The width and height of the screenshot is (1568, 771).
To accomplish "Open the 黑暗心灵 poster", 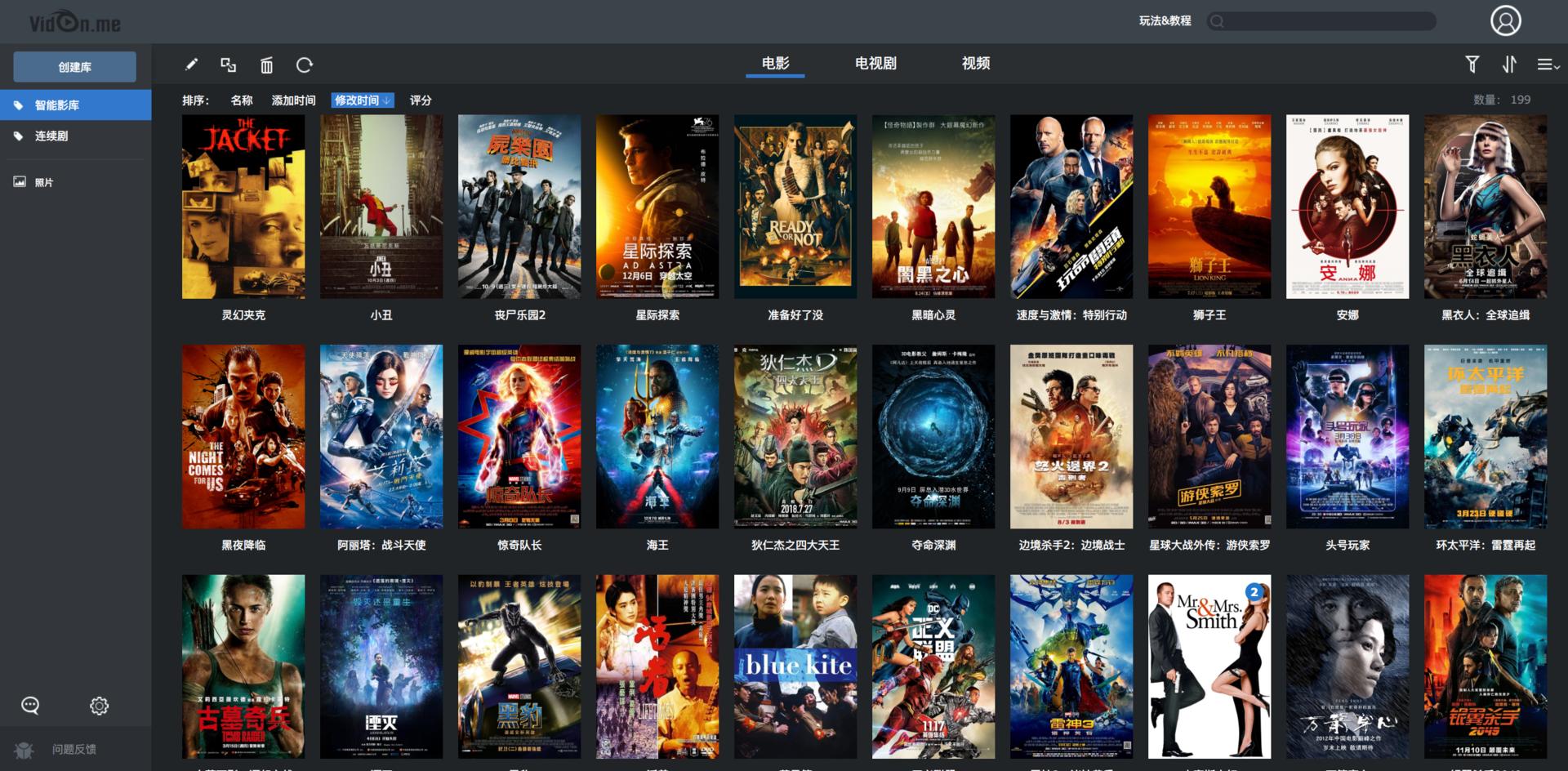I will (x=933, y=207).
